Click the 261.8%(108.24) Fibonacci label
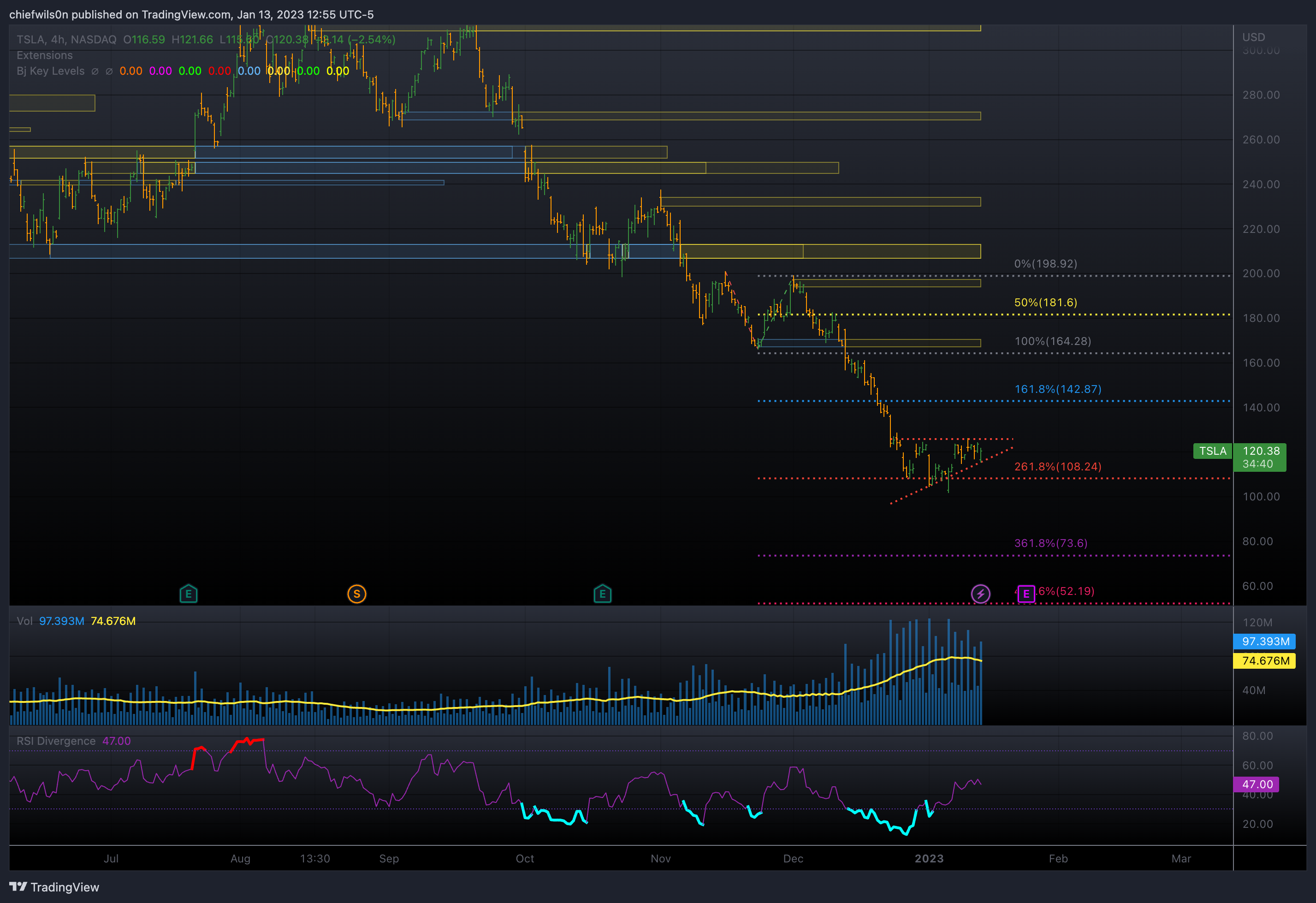1316x903 pixels. click(1058, 467)
